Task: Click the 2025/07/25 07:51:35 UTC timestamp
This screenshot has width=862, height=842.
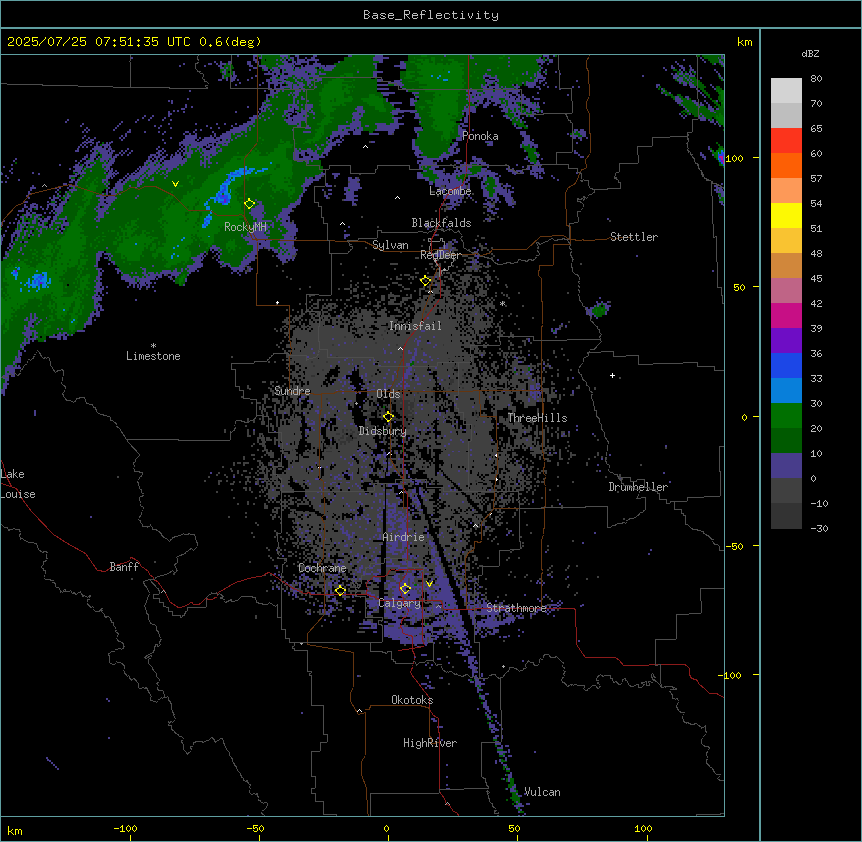Action: 100,42
